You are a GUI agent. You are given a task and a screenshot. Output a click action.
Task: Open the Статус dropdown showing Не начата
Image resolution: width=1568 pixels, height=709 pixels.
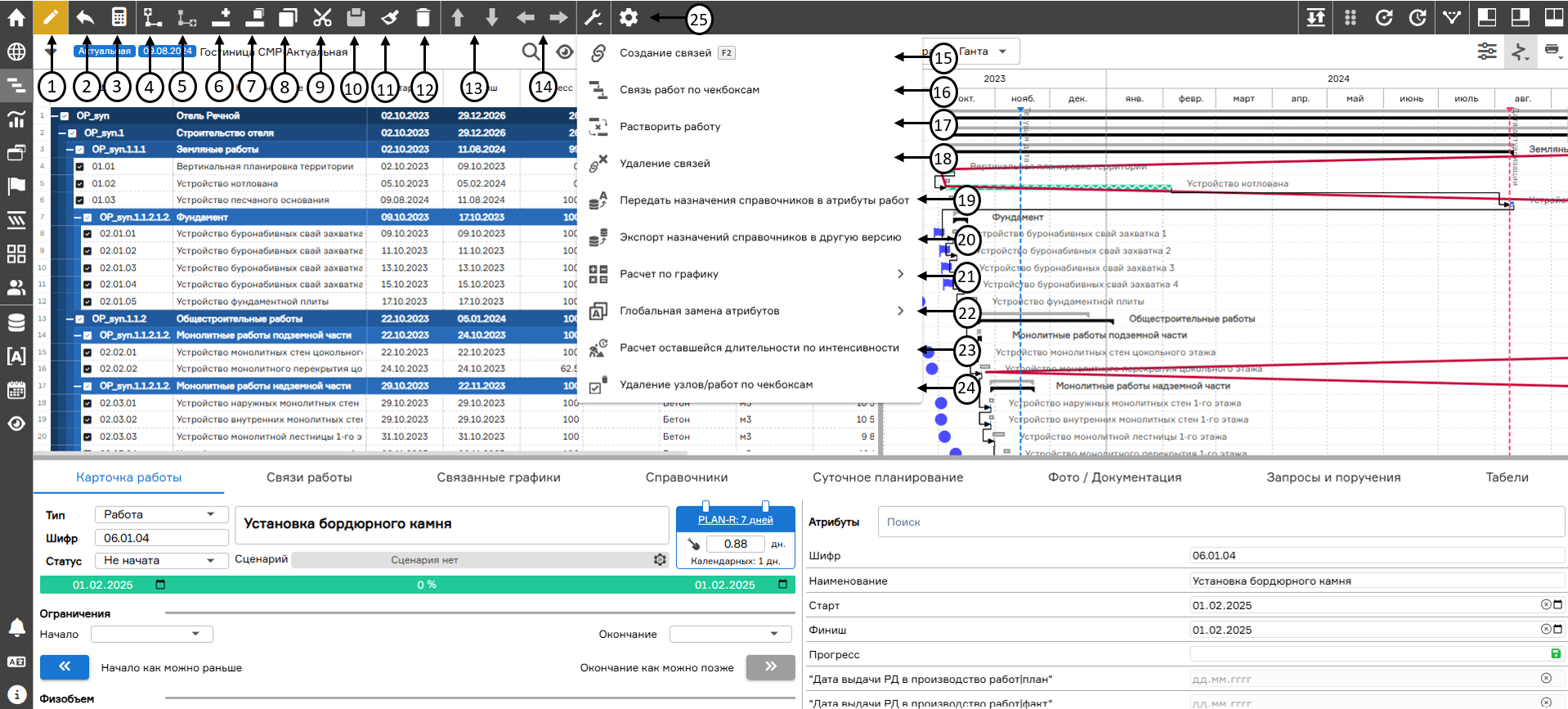click(x=161, y=560)
